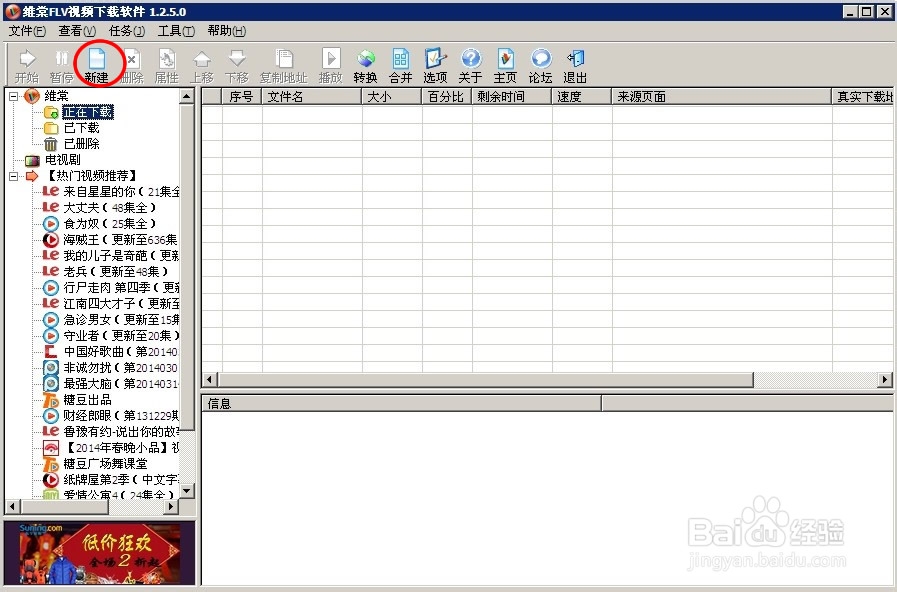Click the 退出 exit button
897x592 pixels.
(x=574, y=62)
